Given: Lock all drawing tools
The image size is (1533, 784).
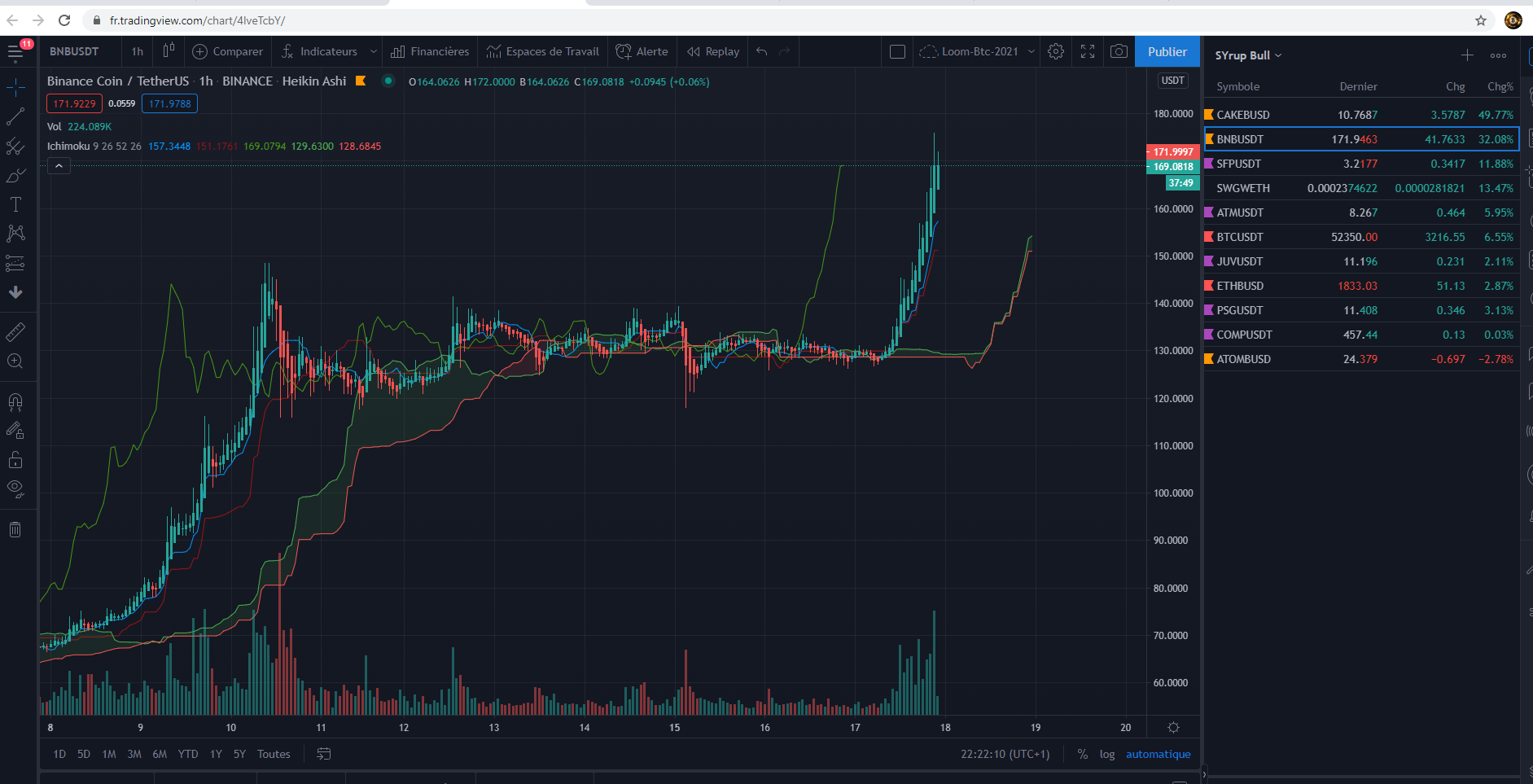Looking at the screenshot, I should tap(15, 460).
